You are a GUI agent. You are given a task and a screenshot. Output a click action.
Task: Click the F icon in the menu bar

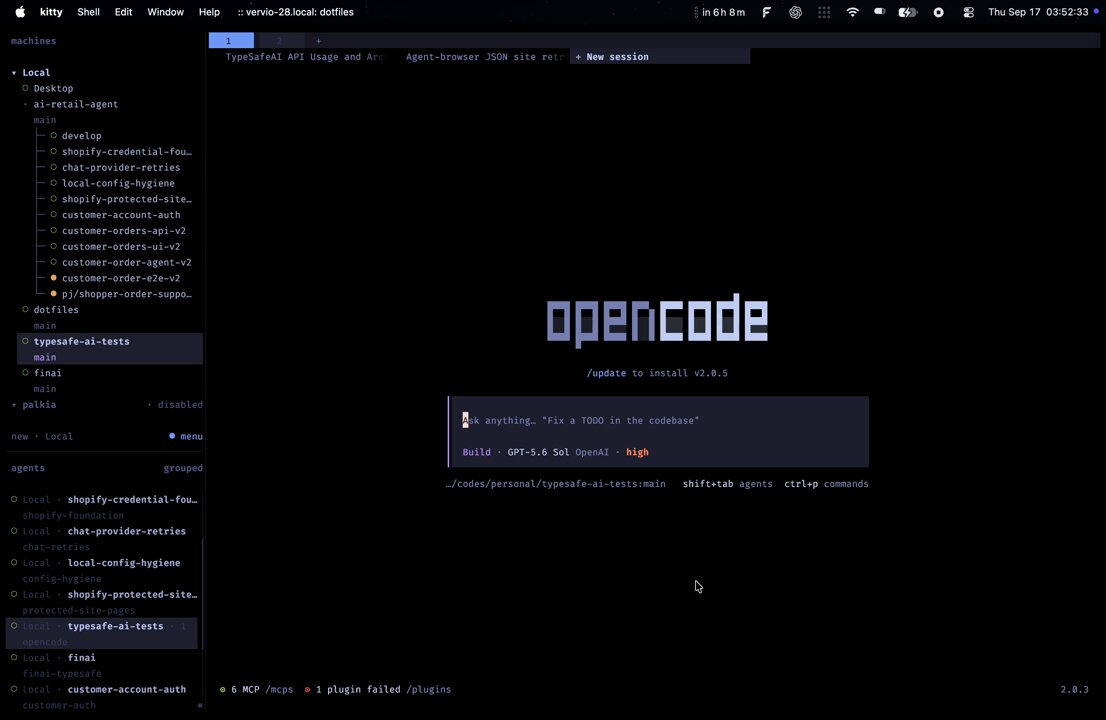click(766, 12)
